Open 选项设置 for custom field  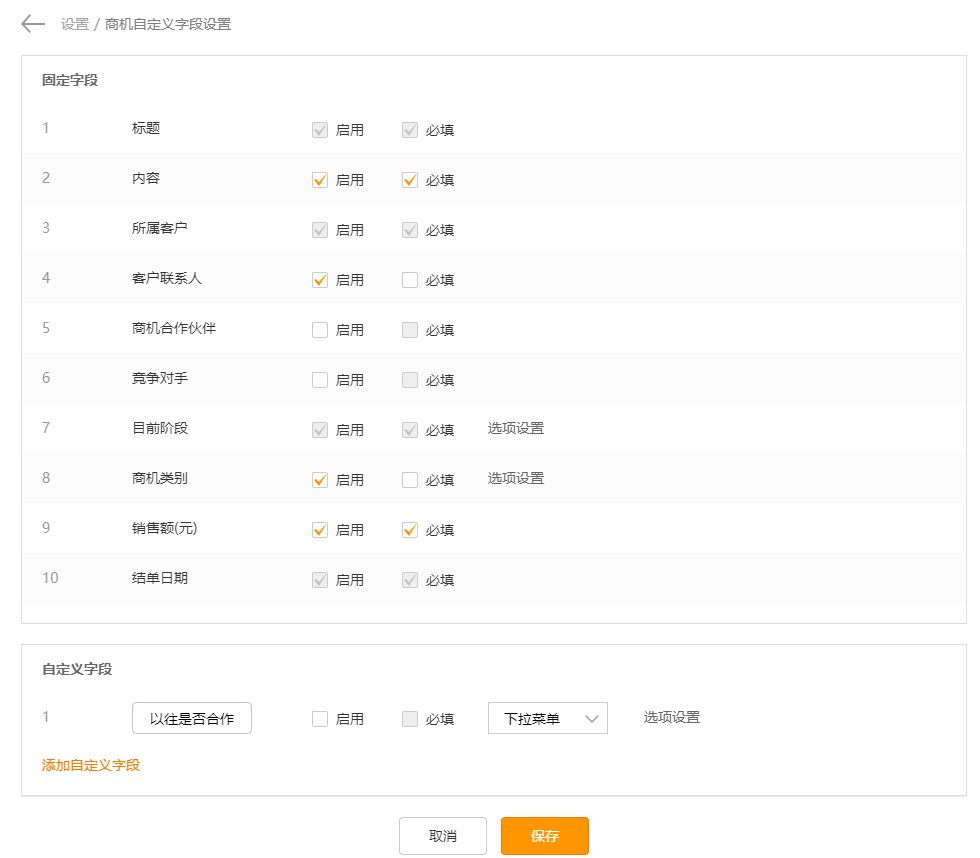point(672,717)
